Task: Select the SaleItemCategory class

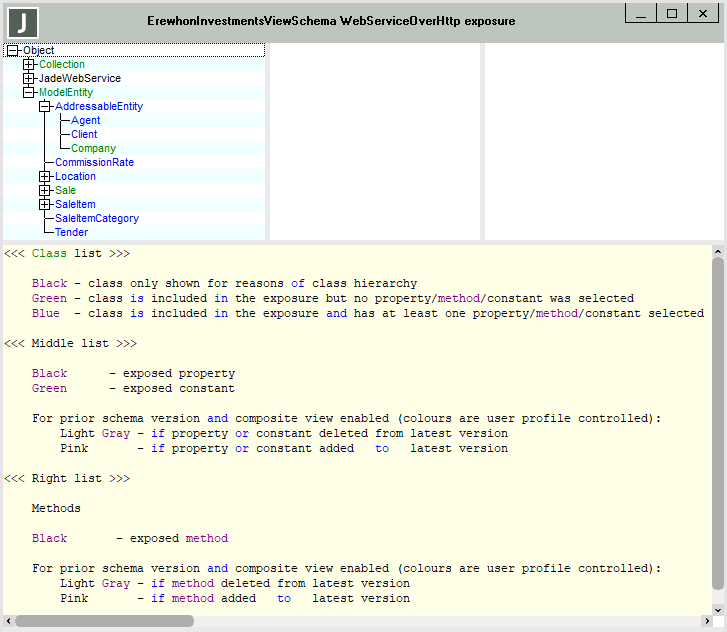Action: point(97,219)
